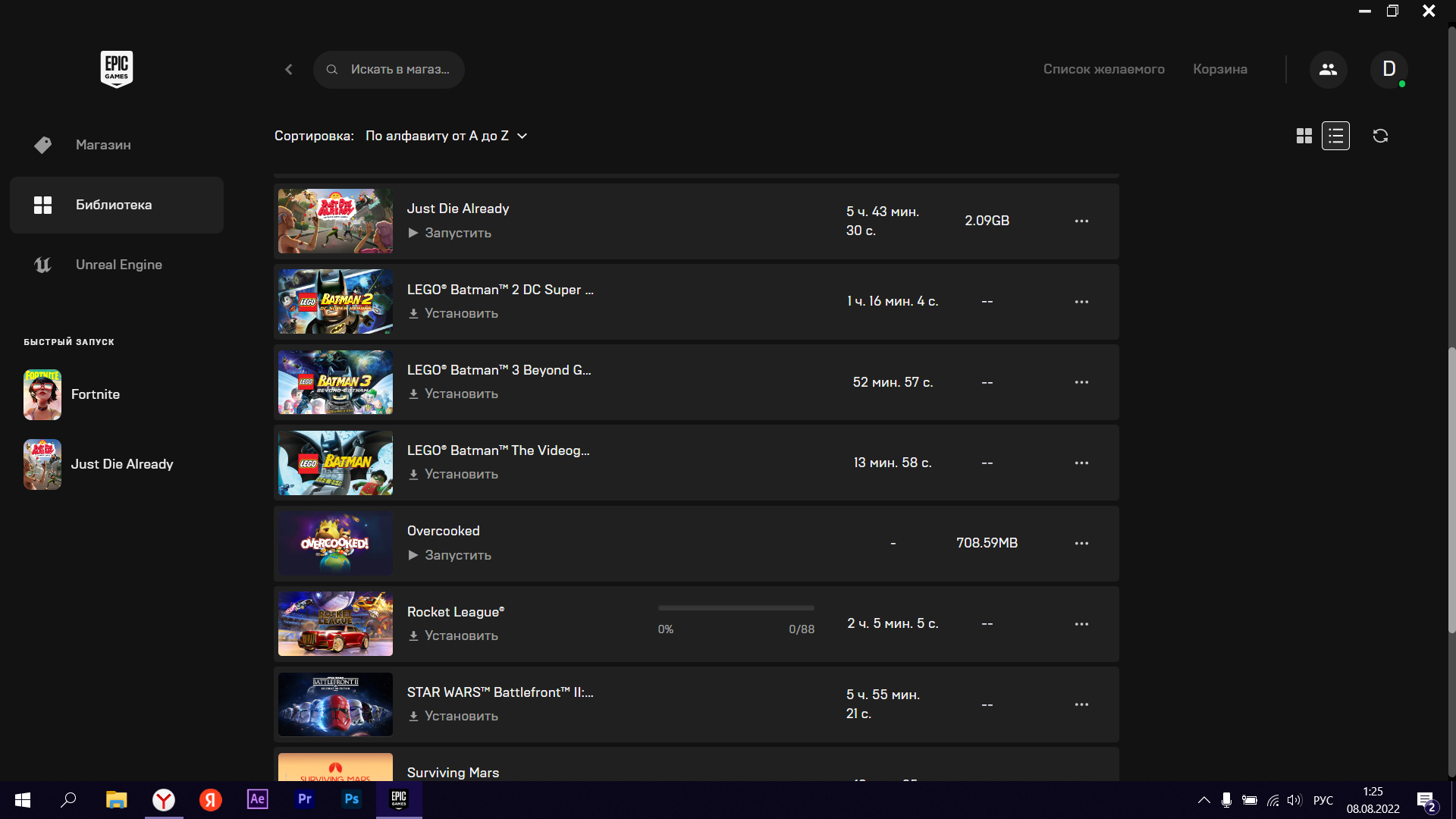Image resolution: width=1456 pixels, height=819 pixels.
Task: Quick launch Fortnite
Action: (73, 394)
